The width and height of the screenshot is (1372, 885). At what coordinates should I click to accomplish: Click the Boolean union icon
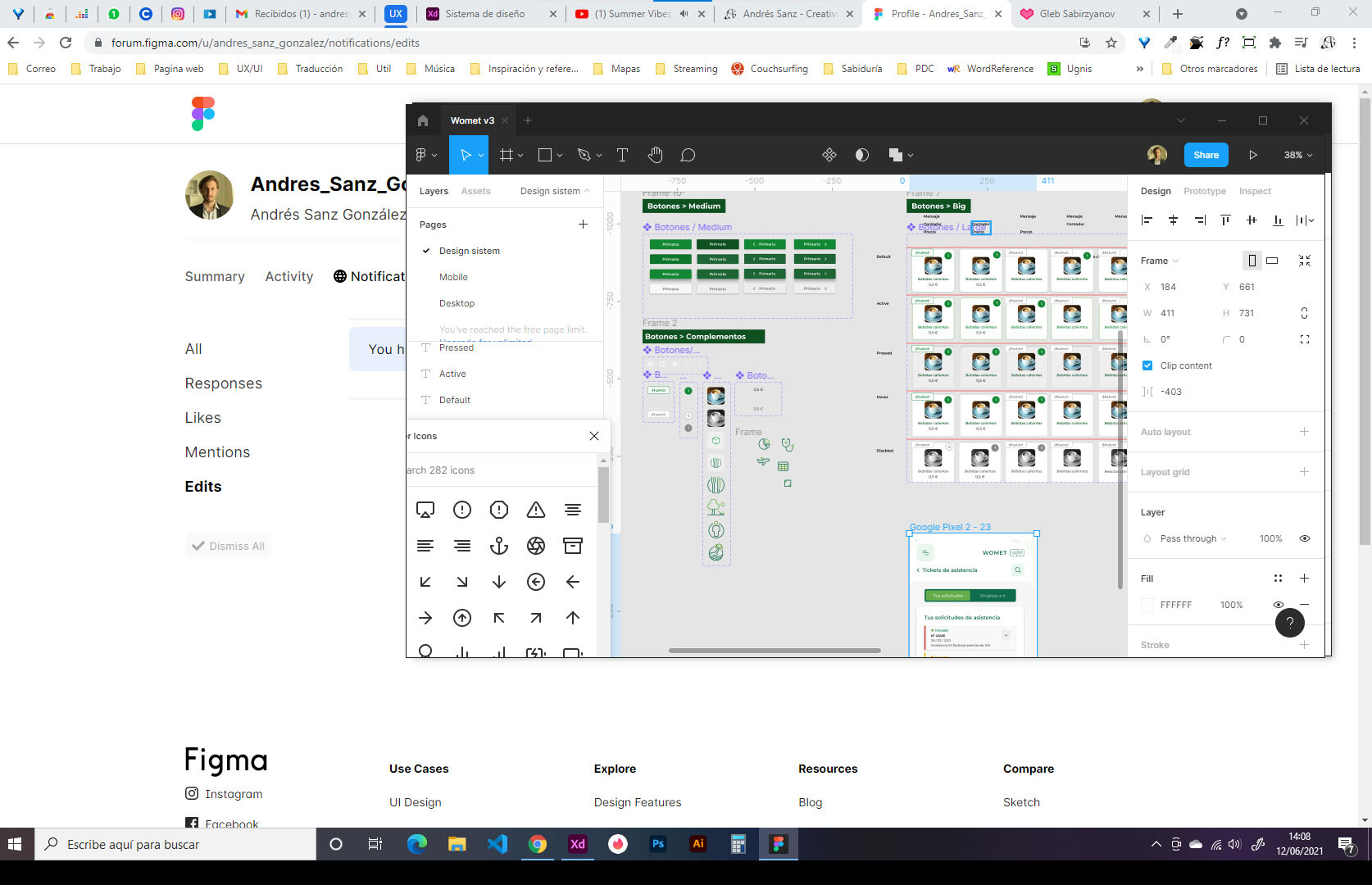(x=895, y=155)
